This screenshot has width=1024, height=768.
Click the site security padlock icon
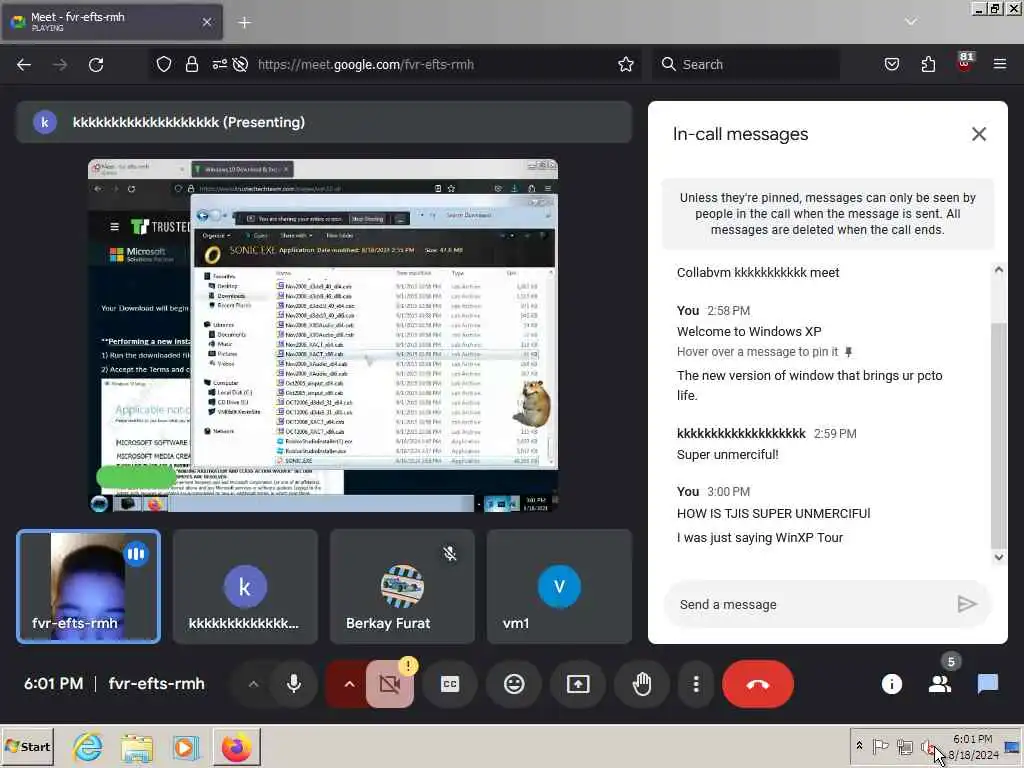point(191,64)
